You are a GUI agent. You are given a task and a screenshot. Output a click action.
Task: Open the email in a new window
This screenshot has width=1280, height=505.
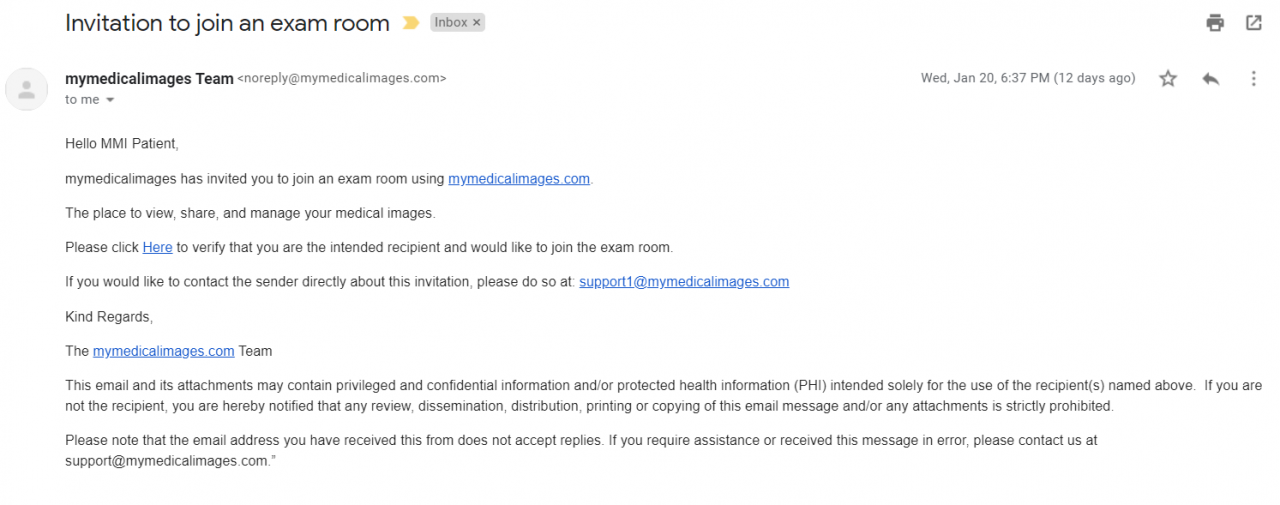[x=1253, y=23]
